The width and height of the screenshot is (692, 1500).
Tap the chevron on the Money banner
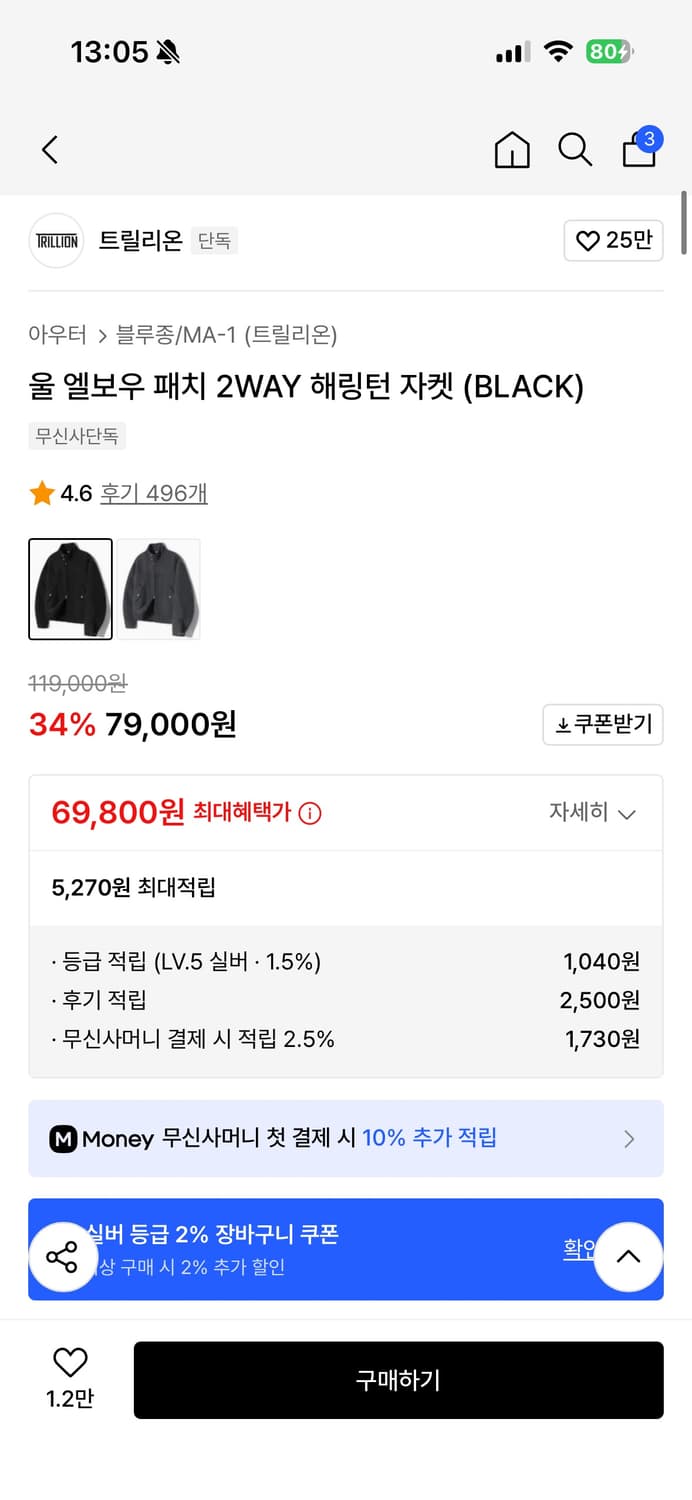(629, 1139)
